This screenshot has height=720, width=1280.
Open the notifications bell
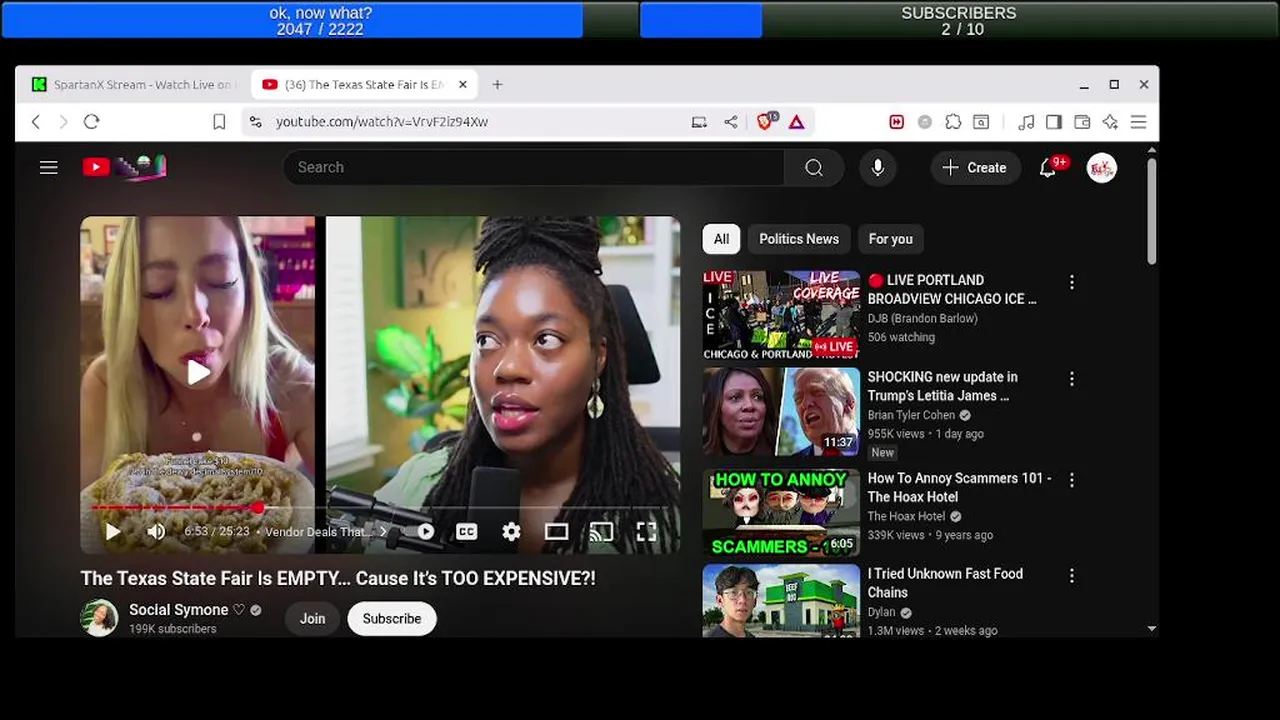[x=1048, y=167]
